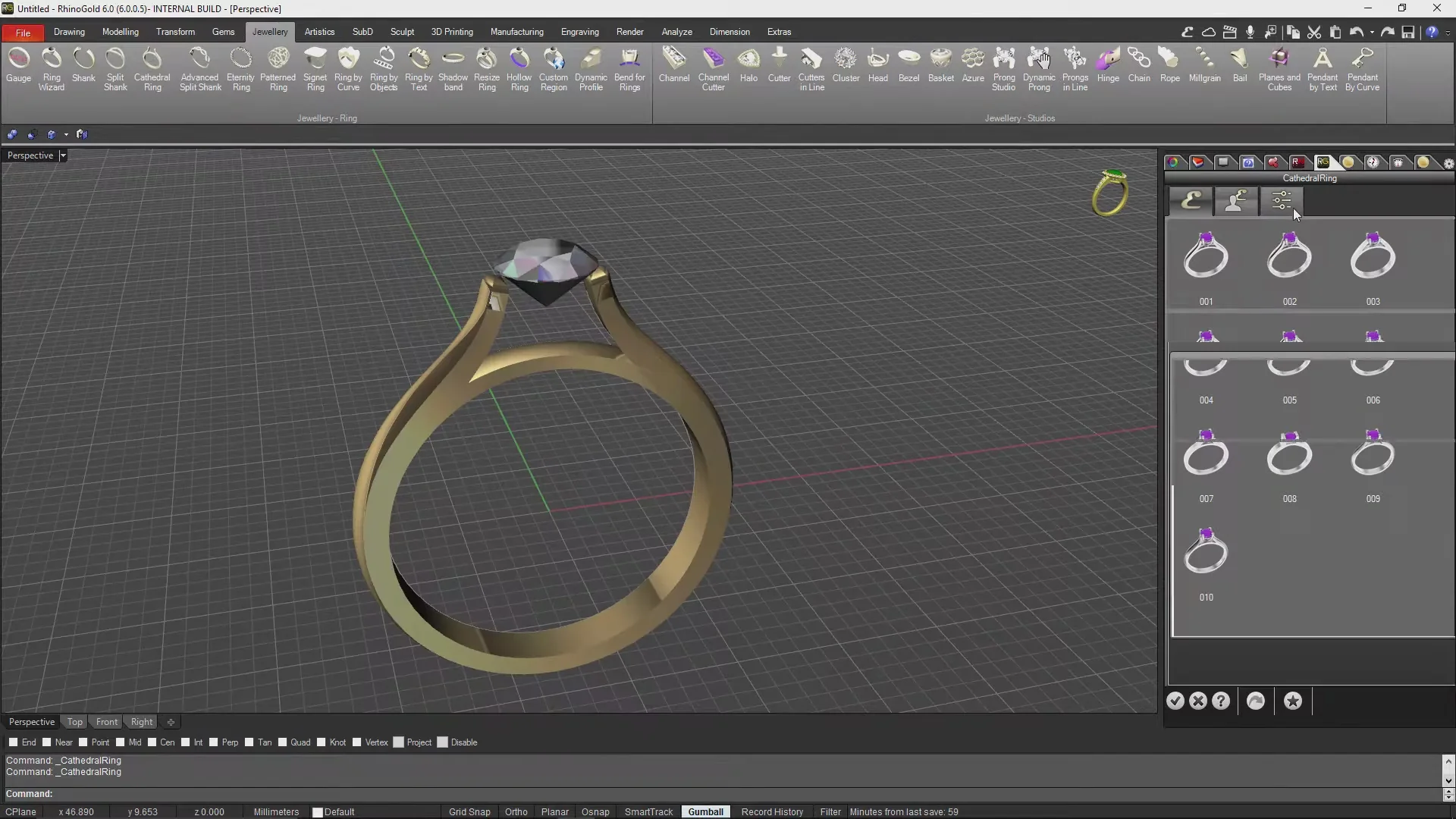Open the Resize Ring tool
Image resolution: width=1456 pixels, height=819 pixels.
tap(487, 69)
